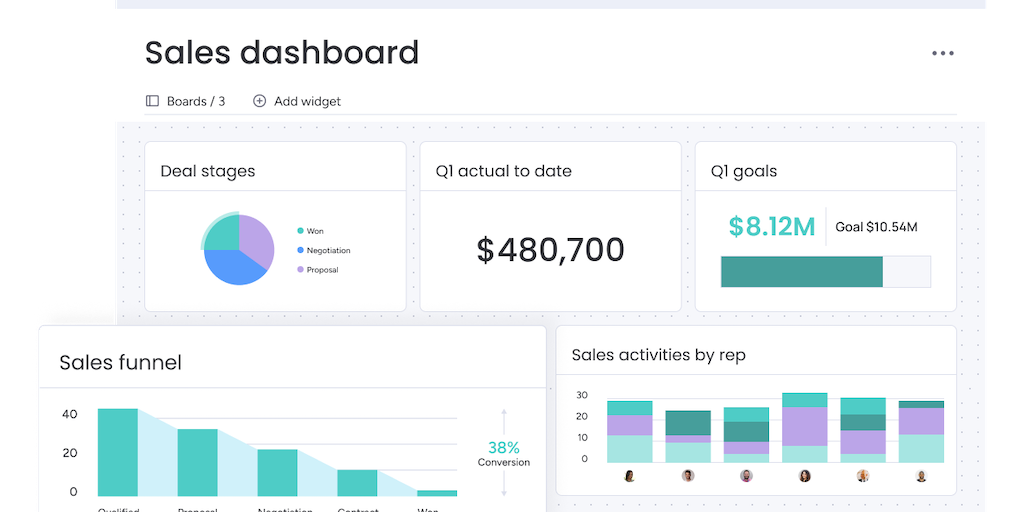Image resolution: width=1024 pixels, height=512 pixels.
Task: Open the three-dot dashboard options menu
Action: click(942, 54)
